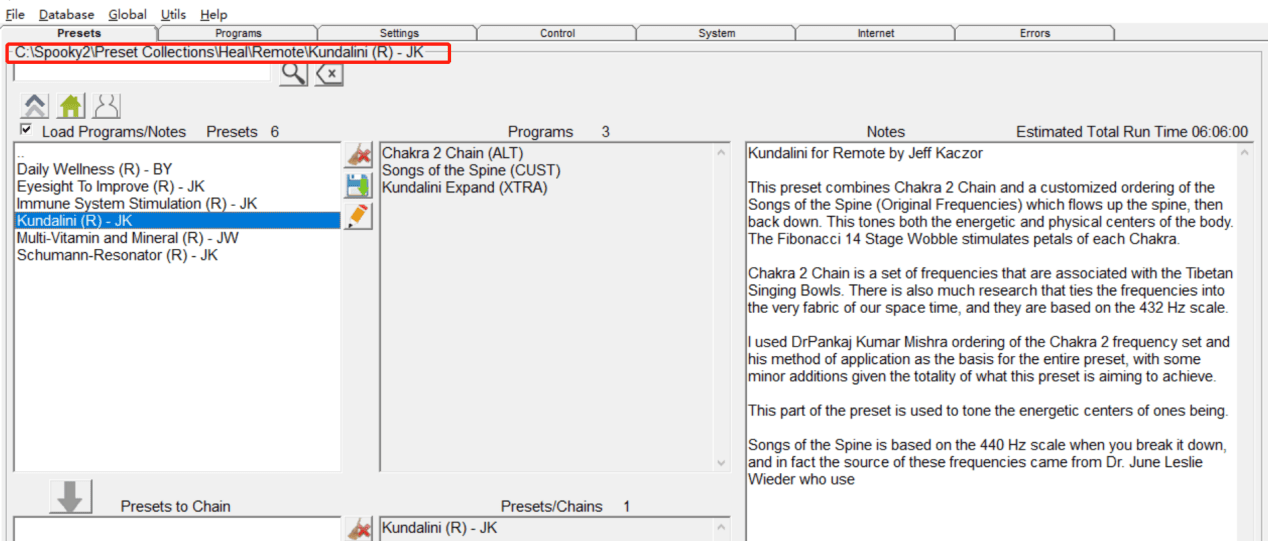Go up one folder level
This screenshot has width=1268, height=541.
point(35,106)
